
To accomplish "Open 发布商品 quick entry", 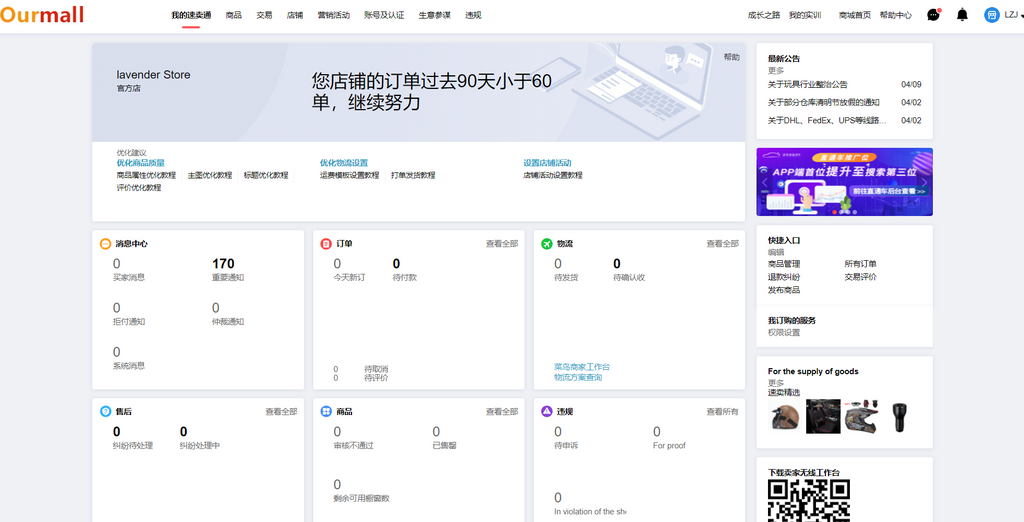I will [784, 290].
